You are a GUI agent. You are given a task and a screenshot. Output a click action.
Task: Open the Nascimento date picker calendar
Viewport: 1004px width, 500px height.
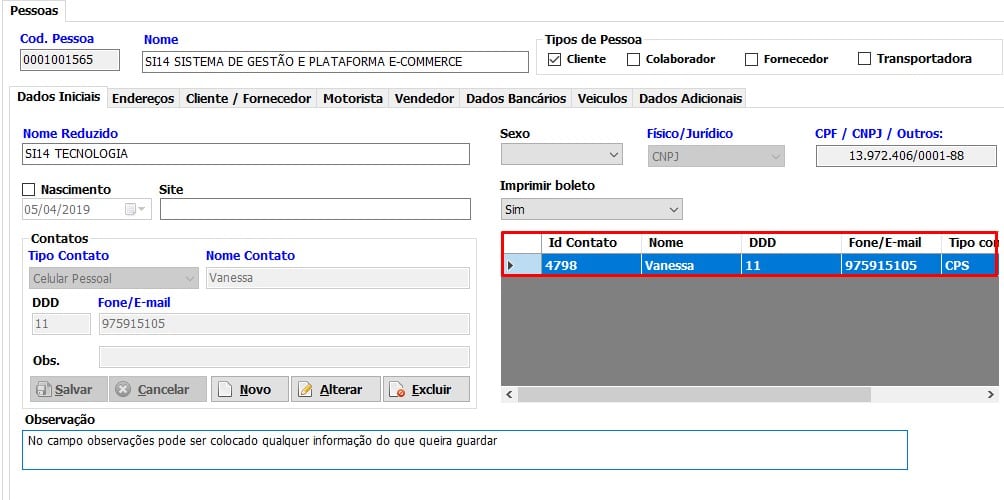[x=136, y=209]
